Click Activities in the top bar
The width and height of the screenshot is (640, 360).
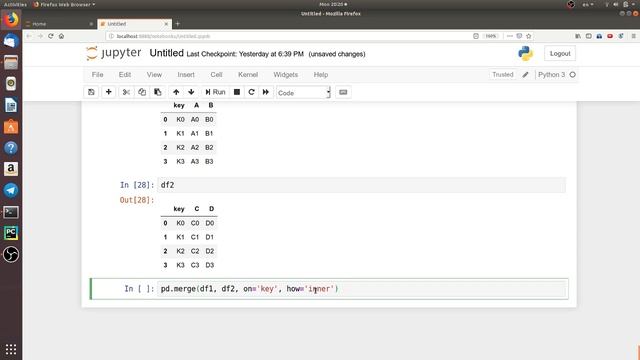coord(16,4)
